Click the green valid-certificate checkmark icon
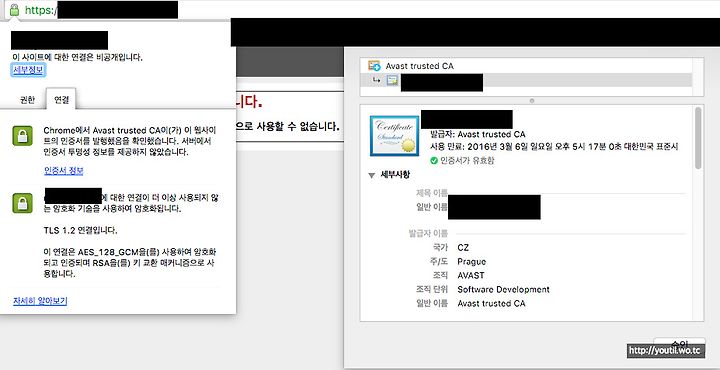 click(434, 161)
